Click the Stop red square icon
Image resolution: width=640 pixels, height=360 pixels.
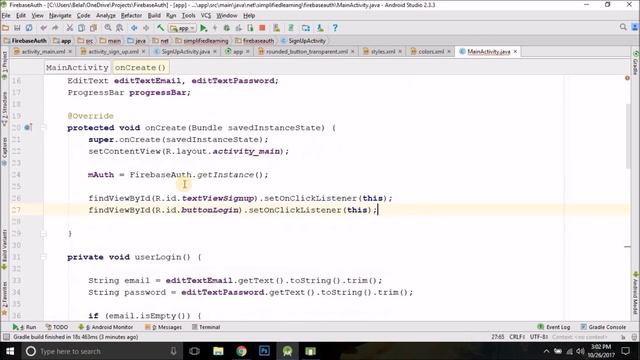[262, 28]
